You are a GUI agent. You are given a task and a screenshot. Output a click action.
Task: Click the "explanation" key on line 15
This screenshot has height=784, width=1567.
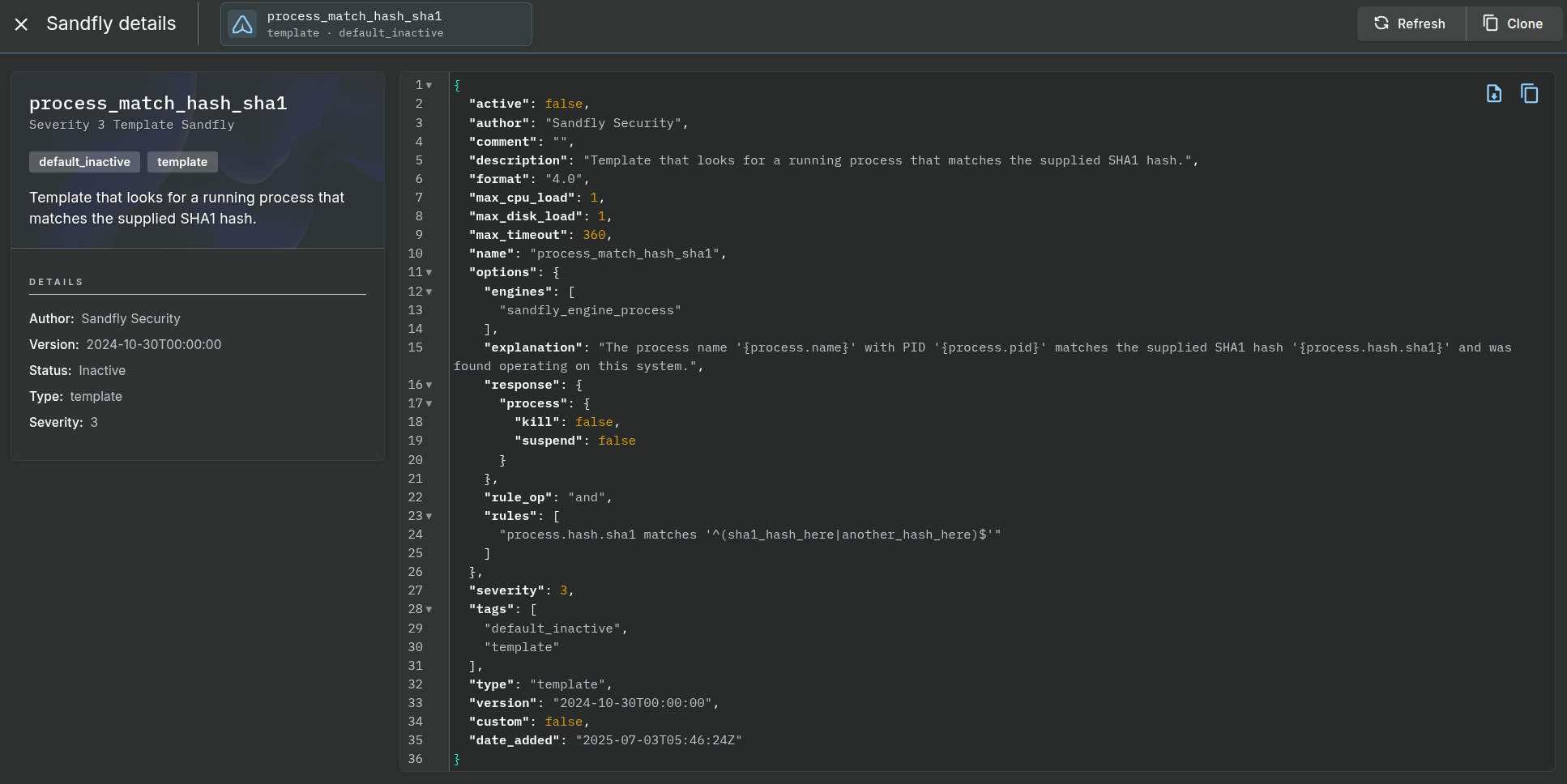point(535,347)
